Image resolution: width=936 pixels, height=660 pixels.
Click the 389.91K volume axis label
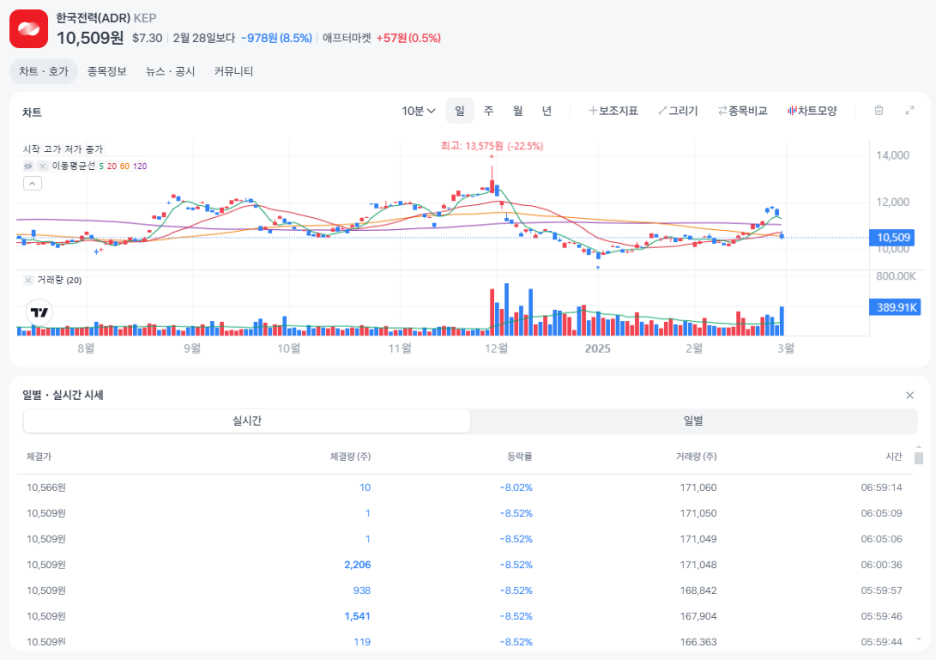[894, 307]
